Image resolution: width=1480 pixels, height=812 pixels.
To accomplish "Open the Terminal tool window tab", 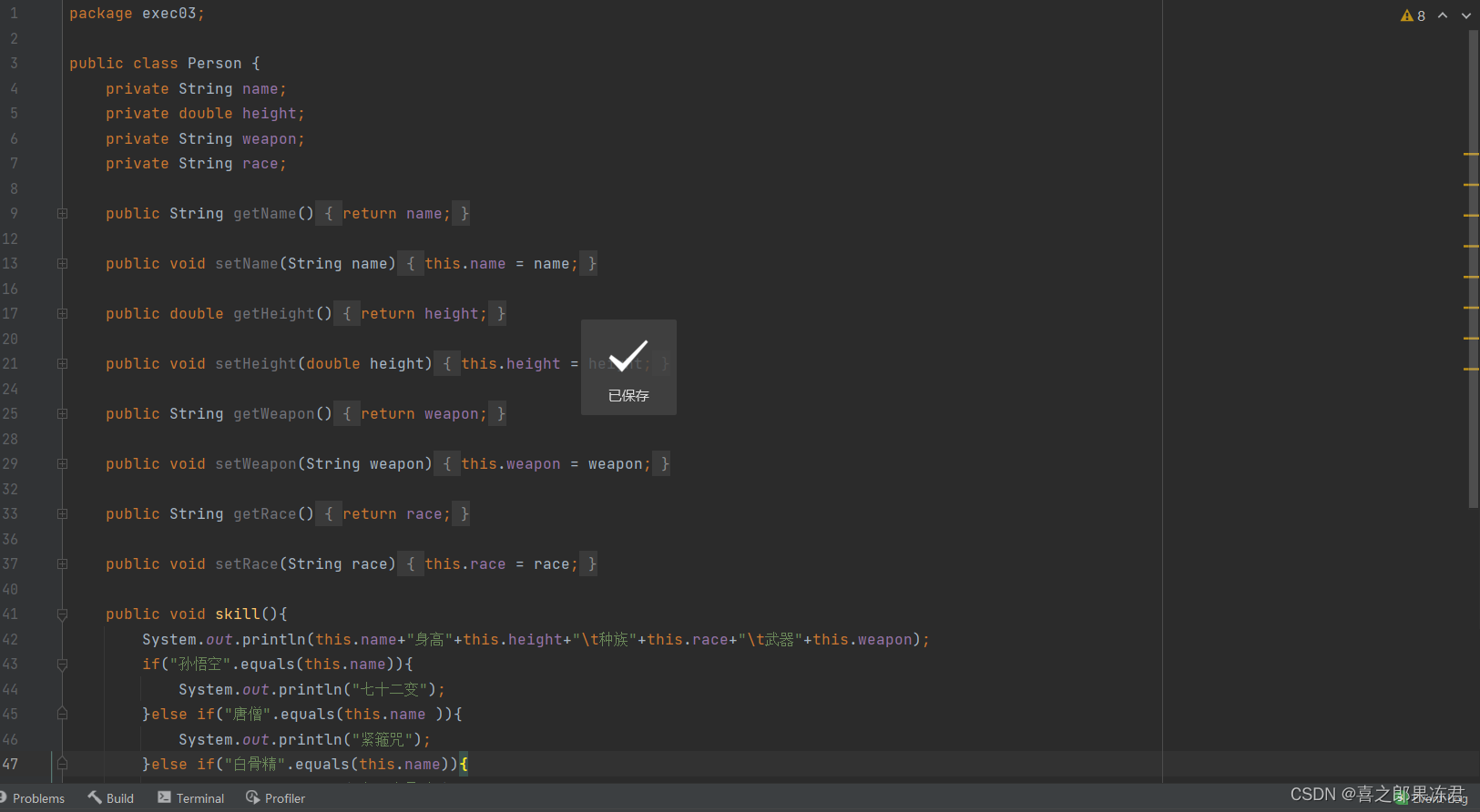I will pos(191,798).
